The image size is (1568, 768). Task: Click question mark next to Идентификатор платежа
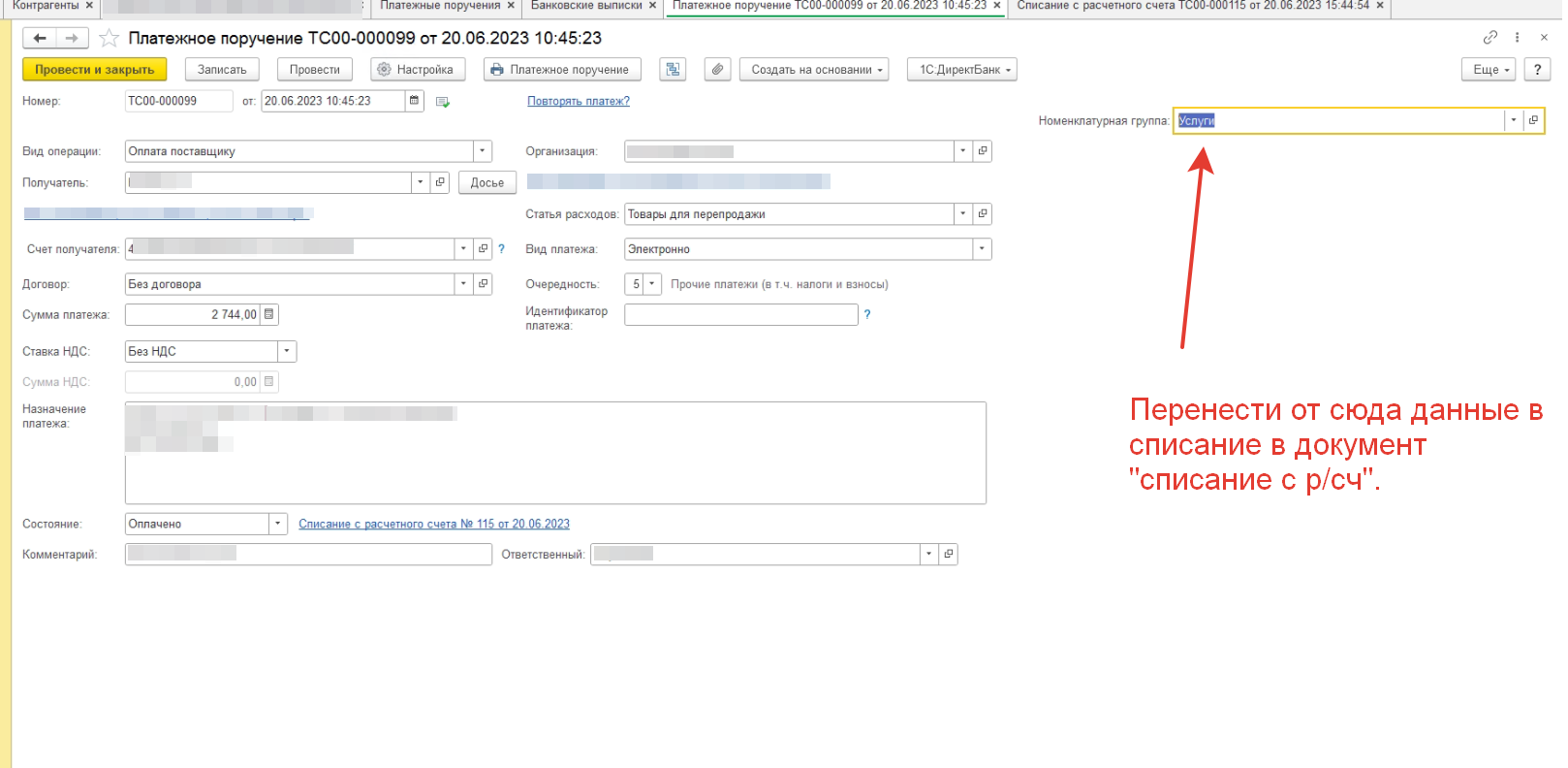[867, 314]
